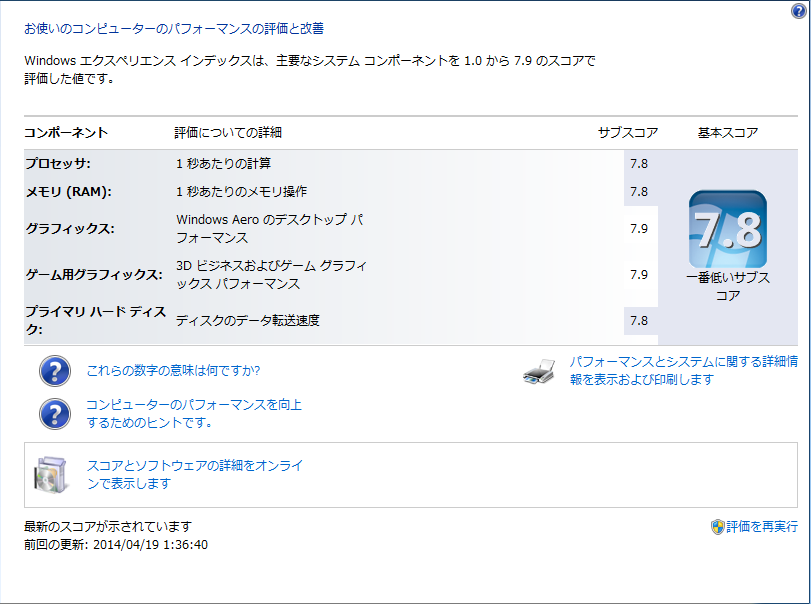The image size is (811, 604).
Task: Open link パフォーマンスとシステムに関する詳細情報を表示および印刷
Action: 684,370
